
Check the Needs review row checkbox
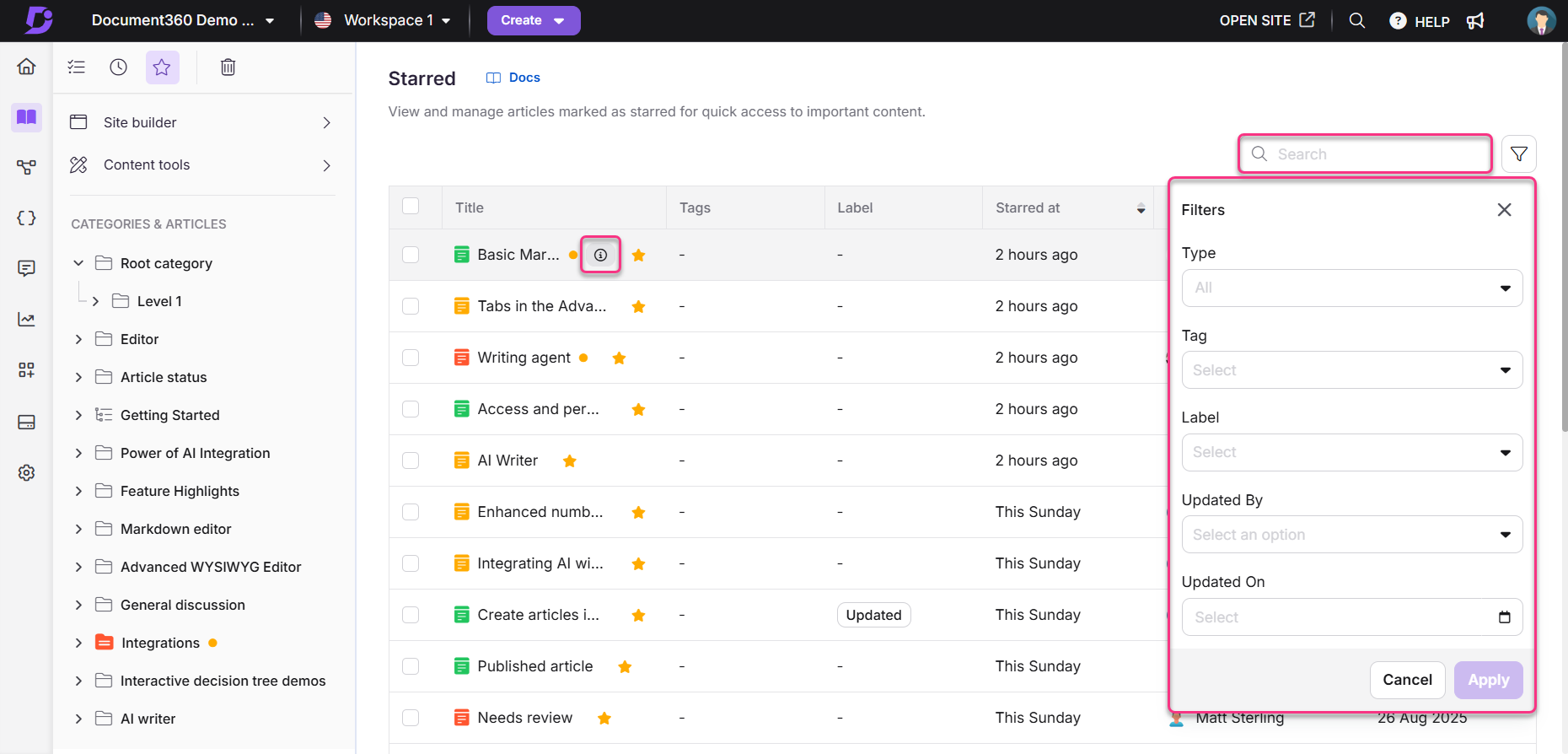point(411,718)
